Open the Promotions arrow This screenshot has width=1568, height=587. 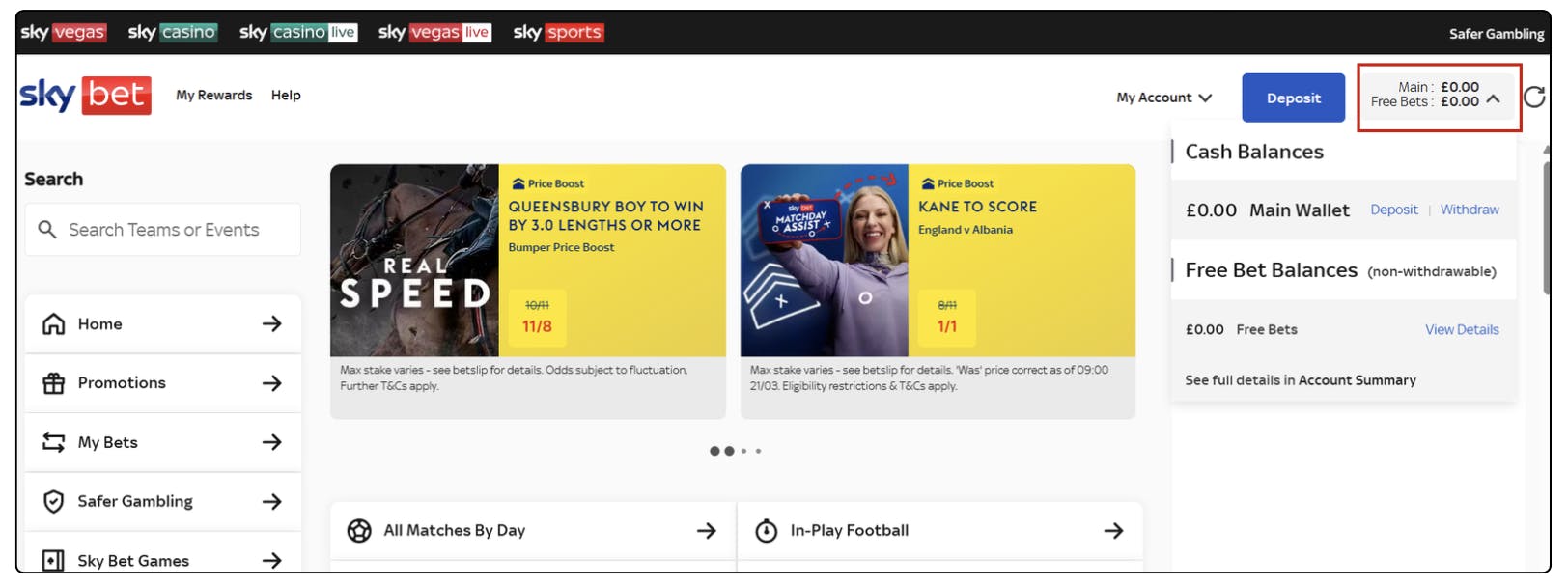pos(272,383)
